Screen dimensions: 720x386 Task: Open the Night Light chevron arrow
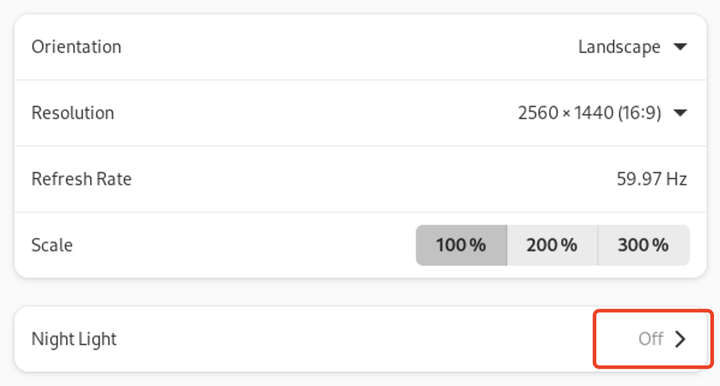680,339
